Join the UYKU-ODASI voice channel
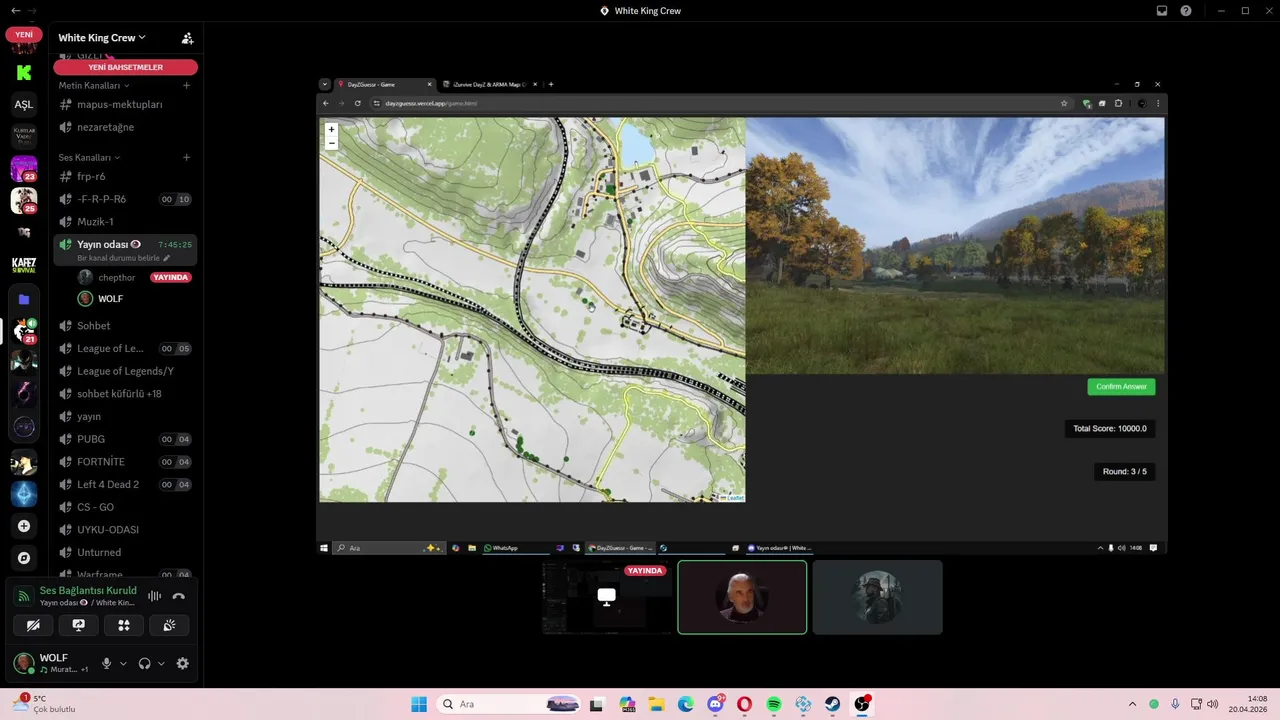 (125, 529)
